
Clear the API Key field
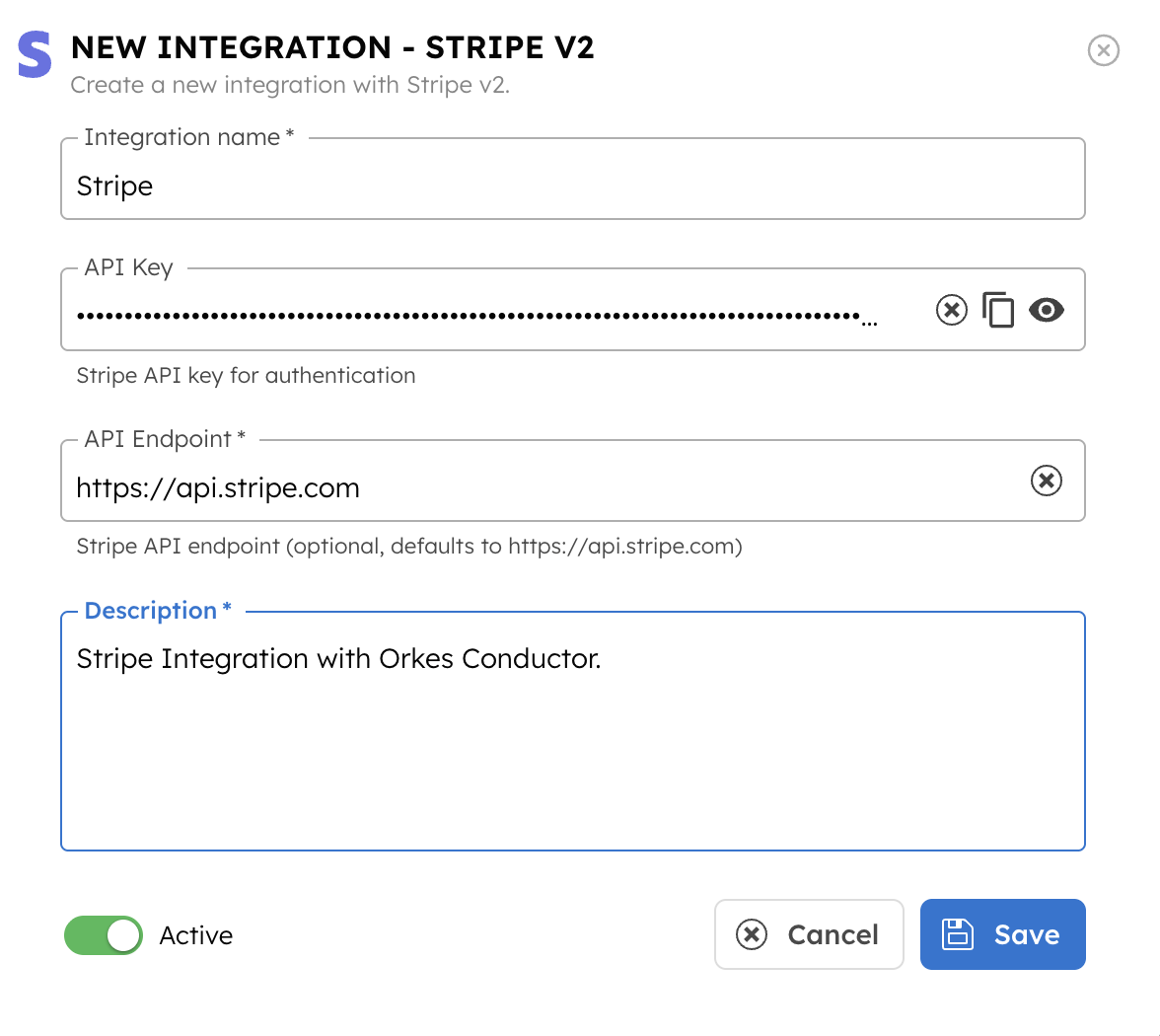951,310
